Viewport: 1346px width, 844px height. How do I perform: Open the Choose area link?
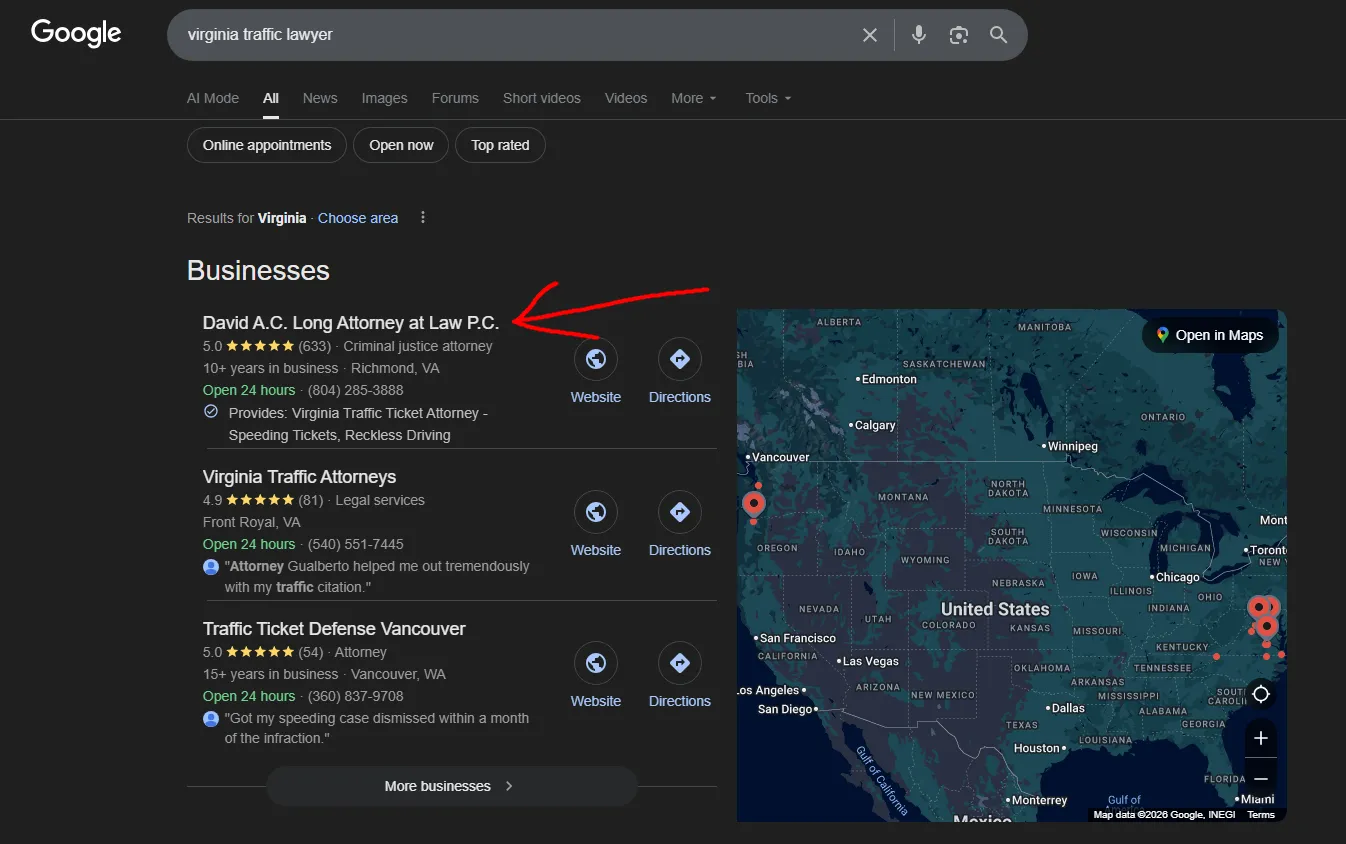(358, 217)
